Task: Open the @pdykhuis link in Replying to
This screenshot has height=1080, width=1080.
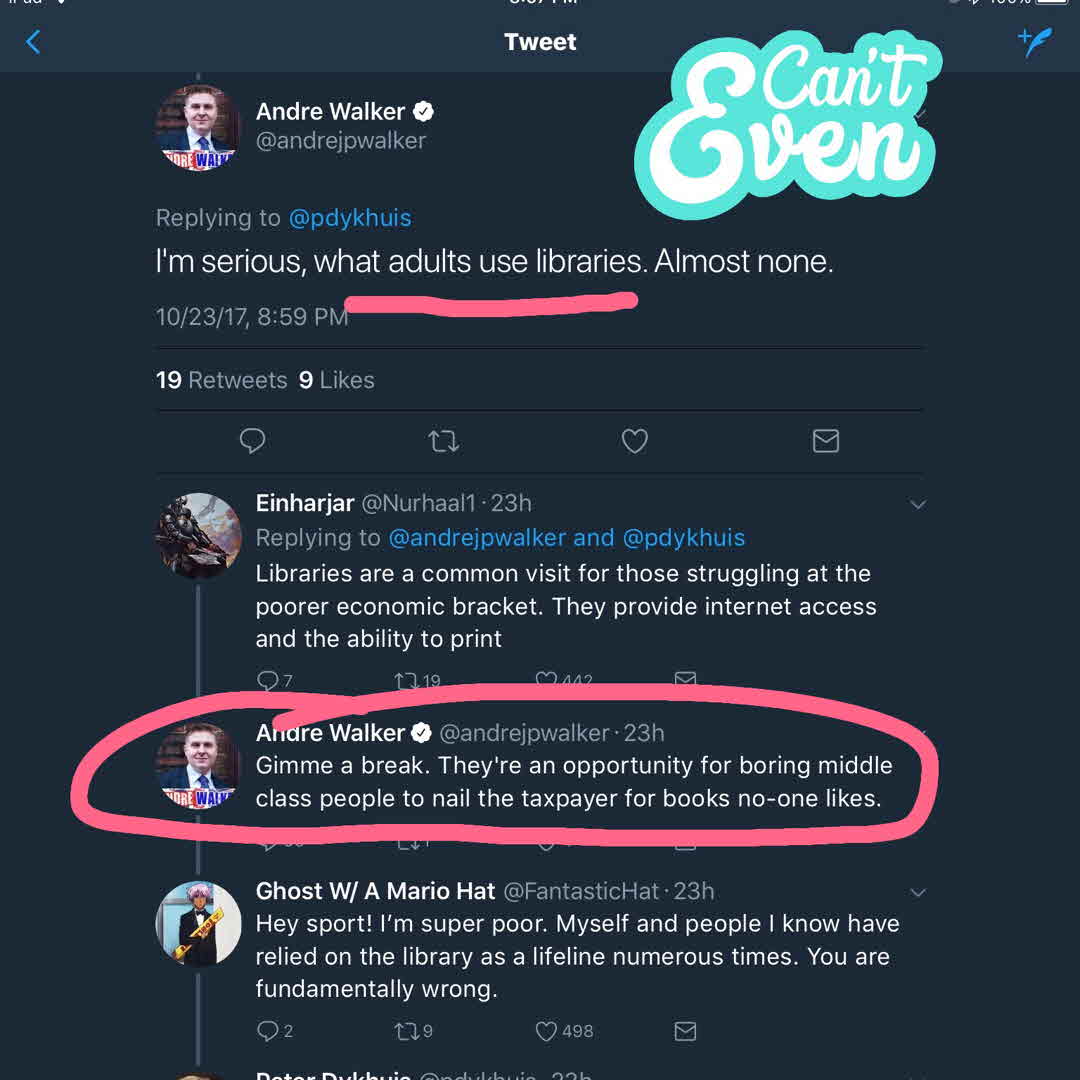Action: (x=350, y=218)
